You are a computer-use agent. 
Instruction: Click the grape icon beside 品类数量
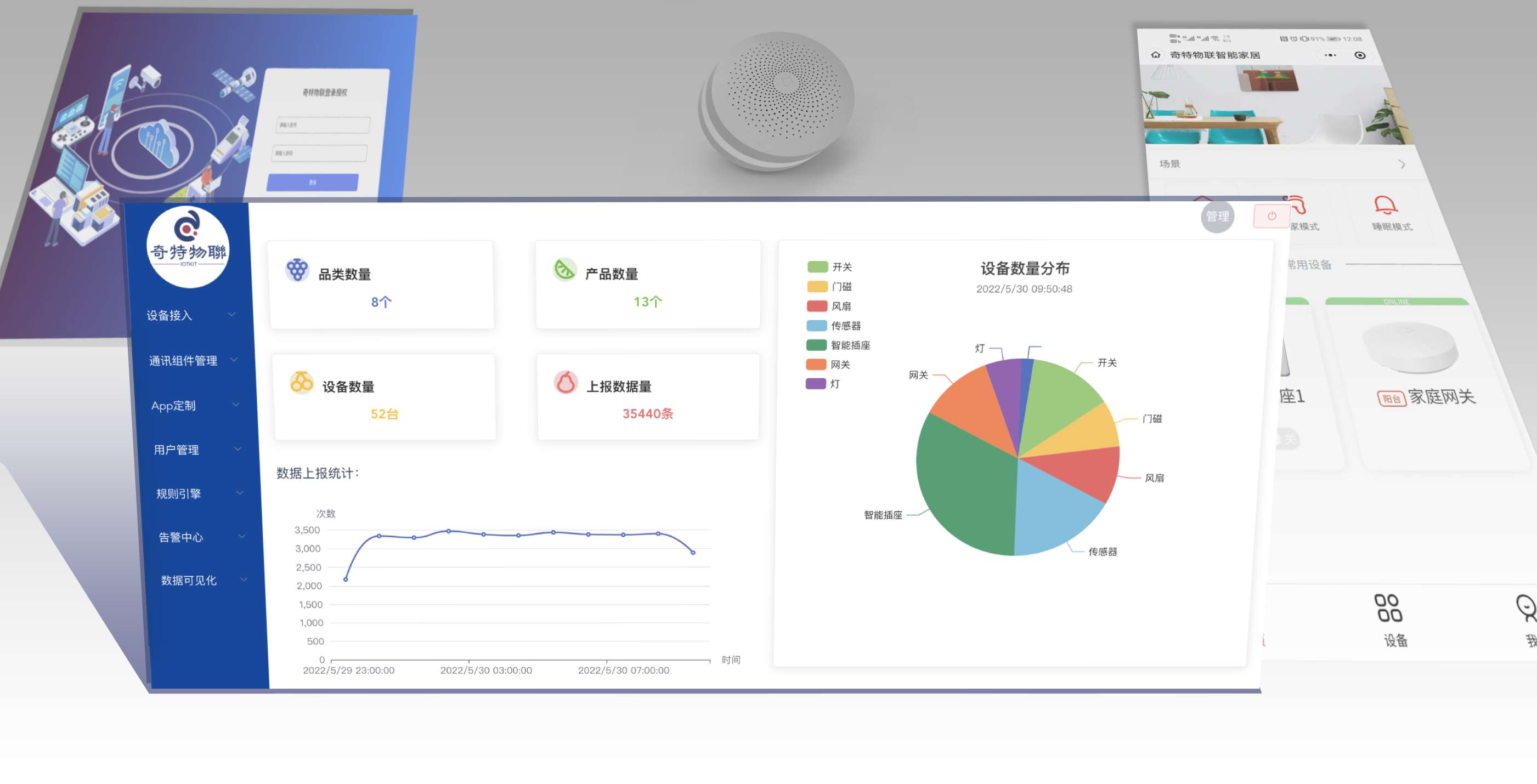(x=297, y=270)
